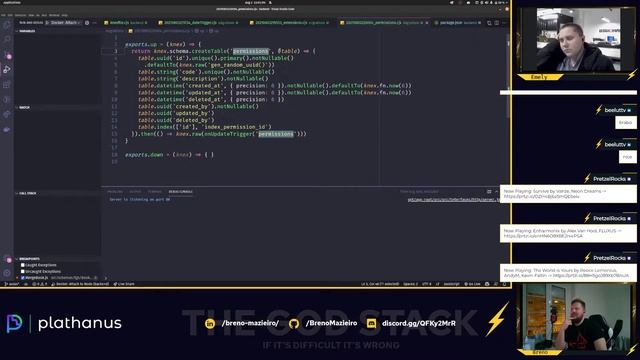Select the Run and Debug activity icon
Screen dimensions: 640x360
click(7, 69)
